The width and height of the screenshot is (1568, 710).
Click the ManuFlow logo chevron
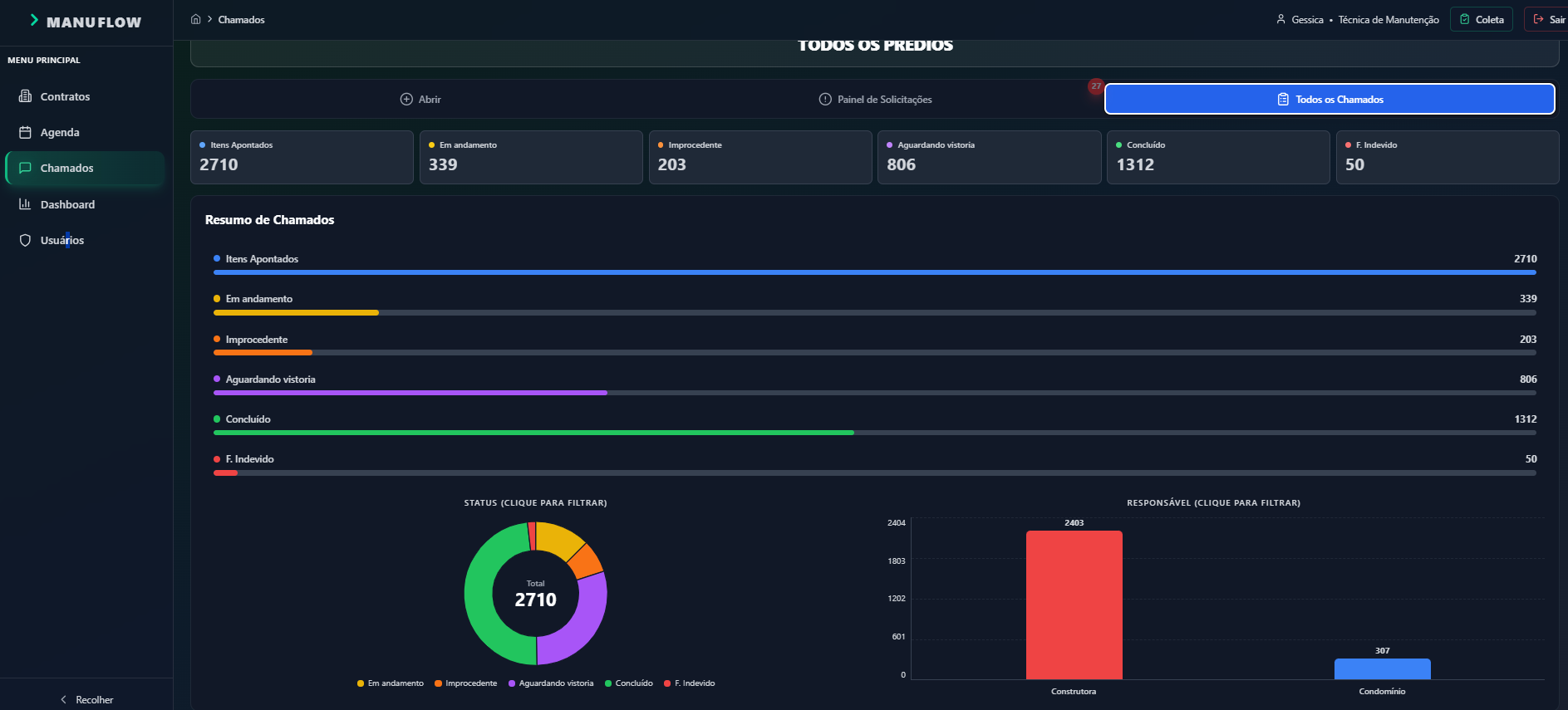(x=34, y=20)
